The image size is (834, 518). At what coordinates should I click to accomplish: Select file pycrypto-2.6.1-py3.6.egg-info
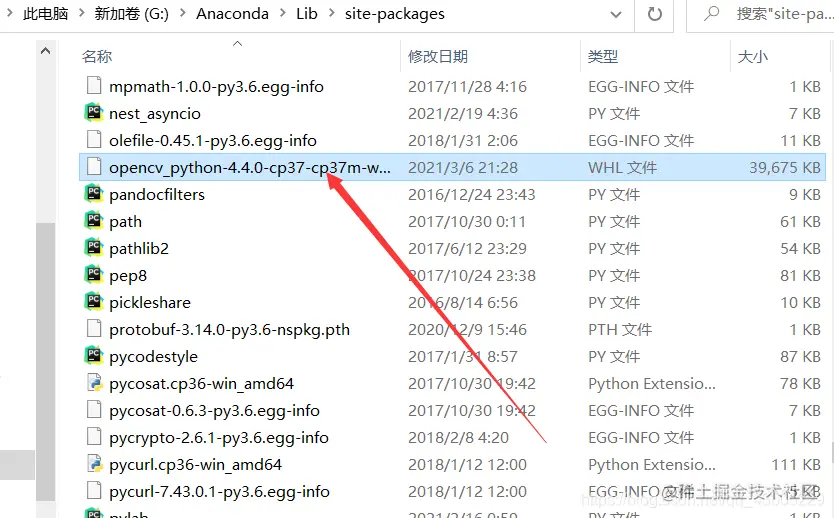click(219, 438)
